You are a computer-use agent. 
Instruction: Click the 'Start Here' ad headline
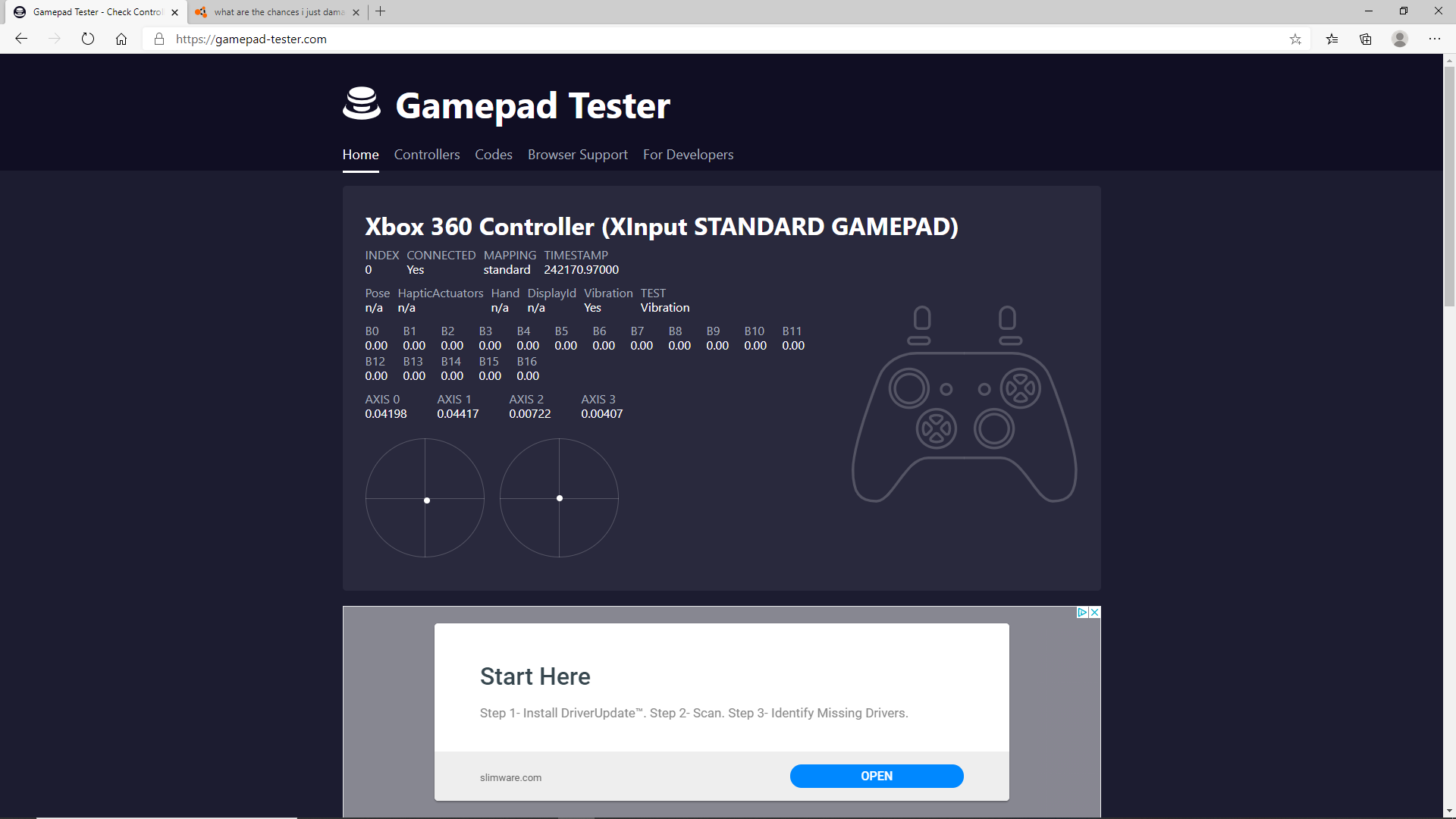(535, 676)
